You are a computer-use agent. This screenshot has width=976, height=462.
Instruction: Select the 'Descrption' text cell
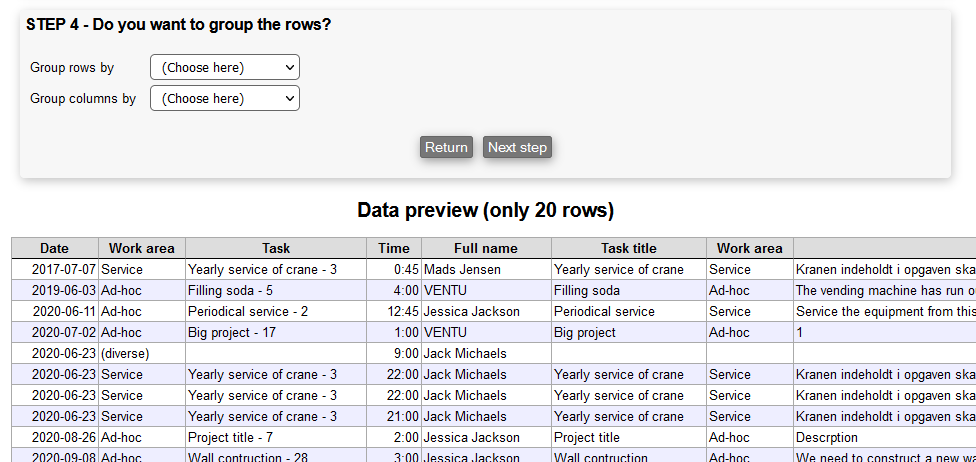coord(827,437)
